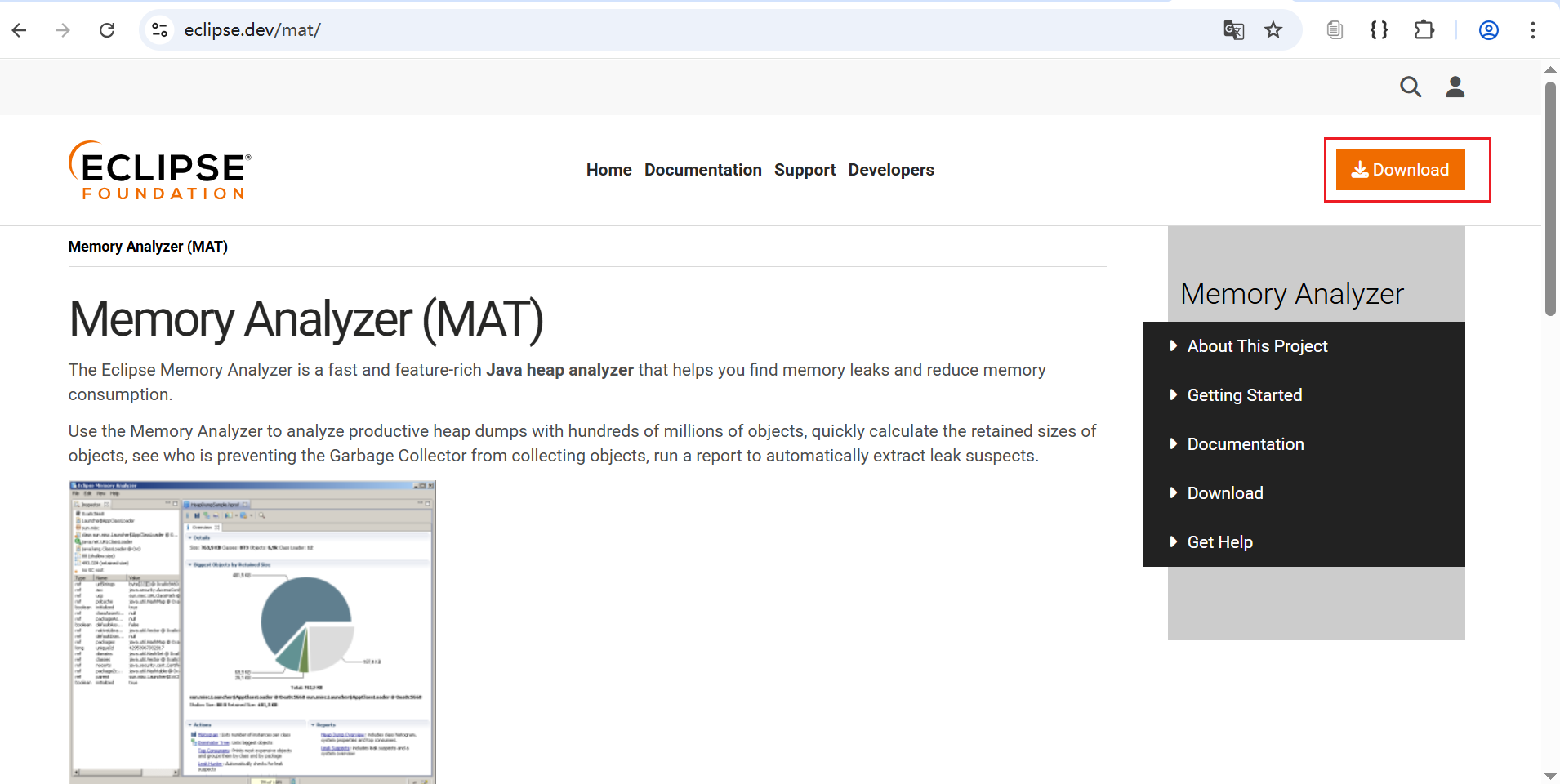Image resolution: width=1560 pixels, height=784 pixels.
Task: Click the bold Java heap analyzer text
Action: tap(560, 370)
